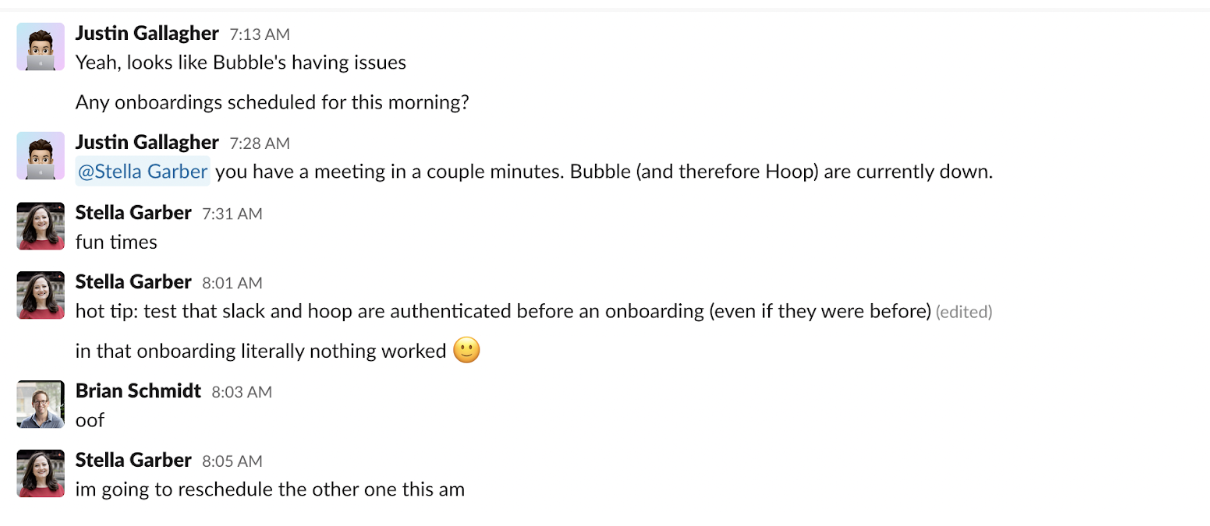This screenshot has width=1210, height=526.
Task: Open Stella Garber's avatar on 7:31 message
Action: (41, 226)
